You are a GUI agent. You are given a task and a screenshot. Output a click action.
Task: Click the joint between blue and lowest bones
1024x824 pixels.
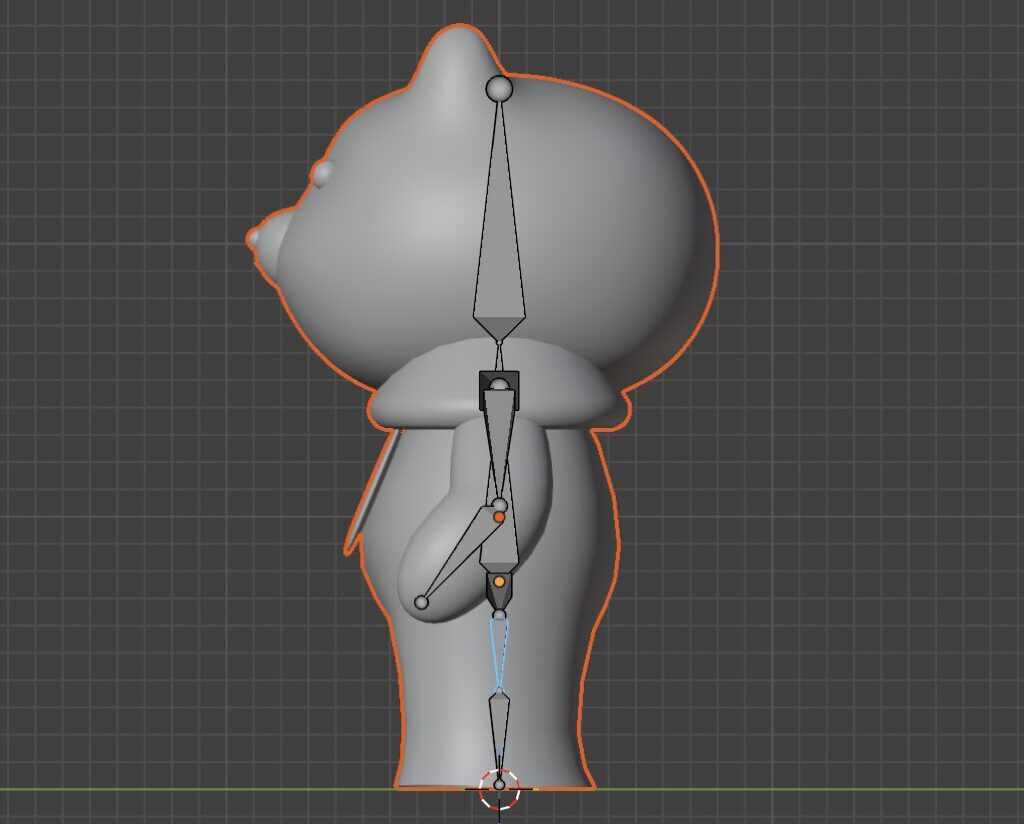499,690
